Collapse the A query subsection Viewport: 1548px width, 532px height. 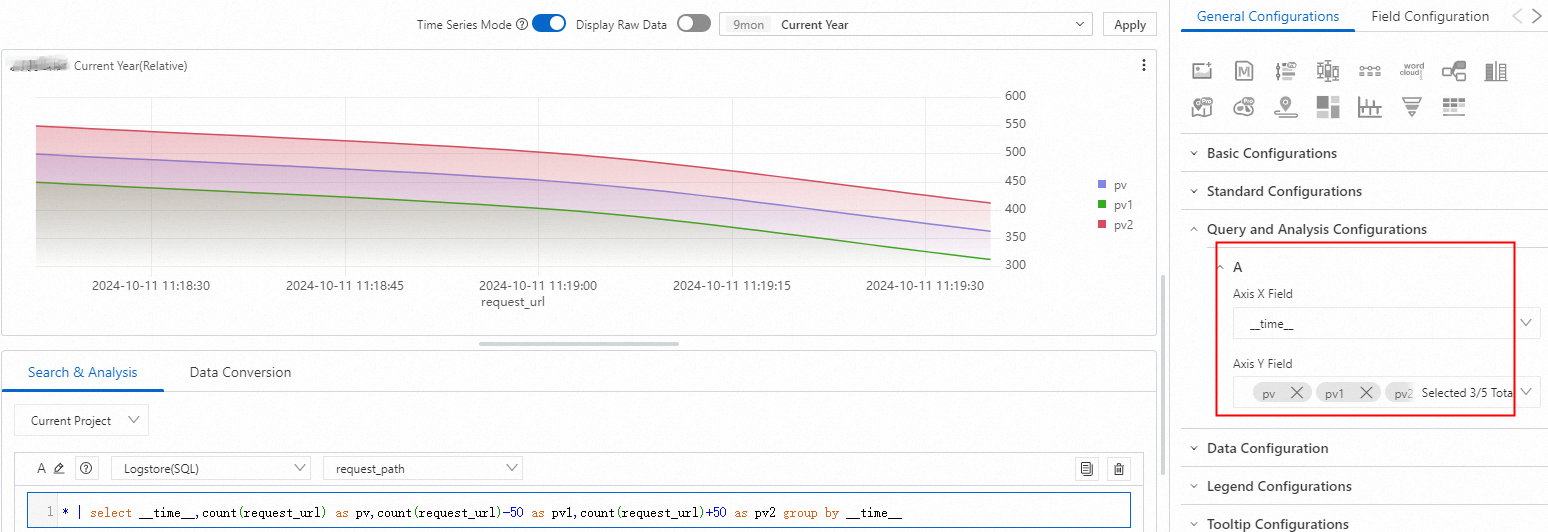click(1220, 267)
